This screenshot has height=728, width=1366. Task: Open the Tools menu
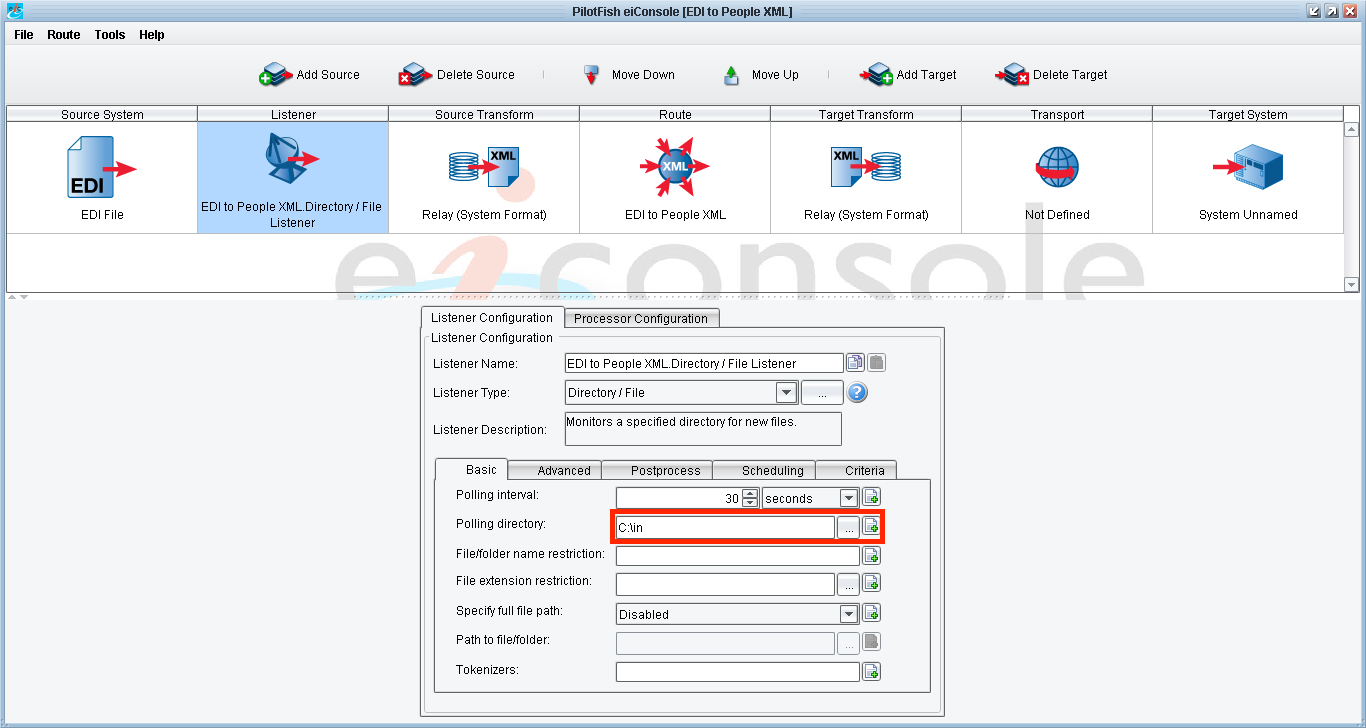[x=110, y=35]
